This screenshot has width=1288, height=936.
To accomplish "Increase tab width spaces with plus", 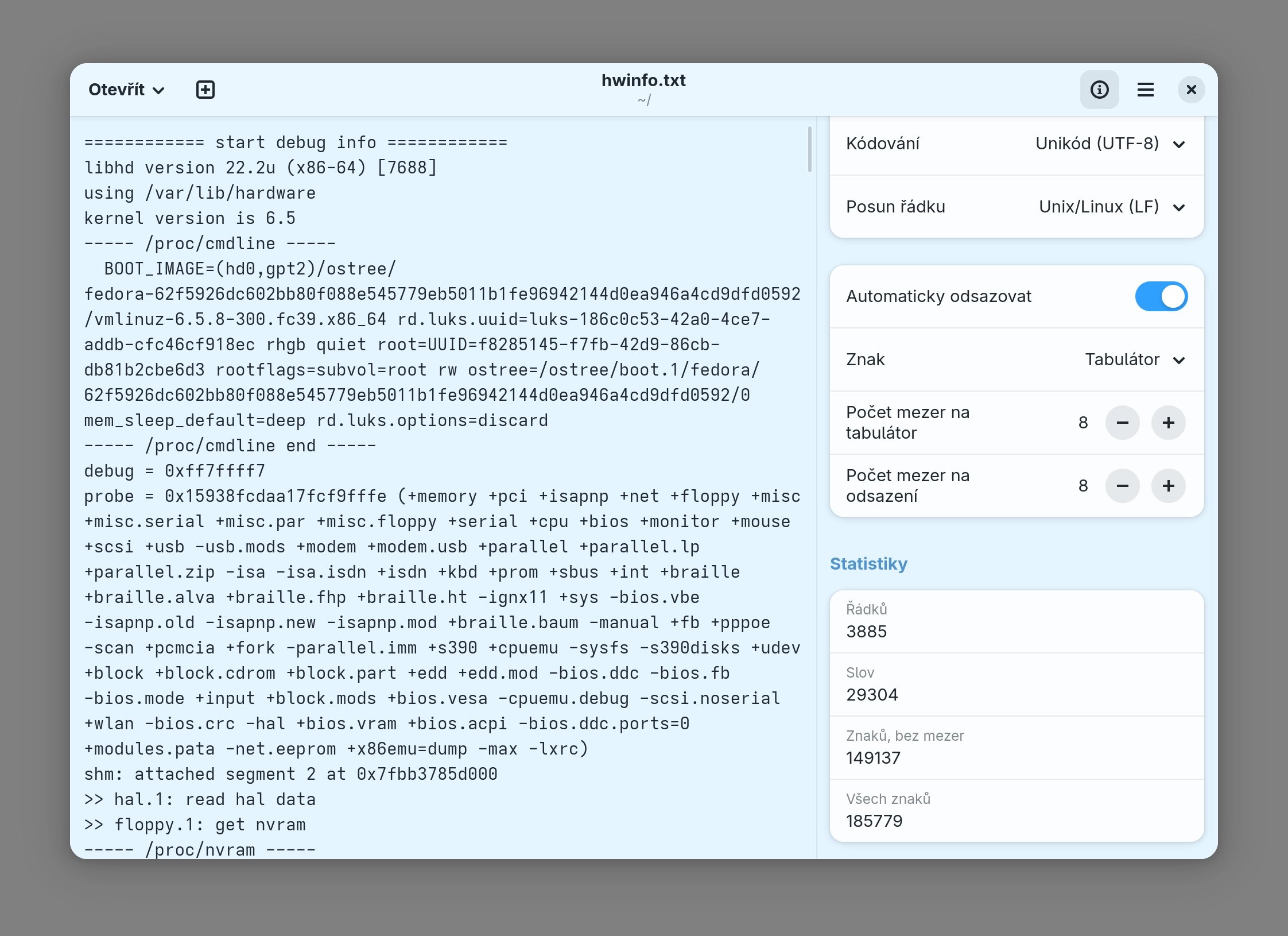I will (1168, 423).
